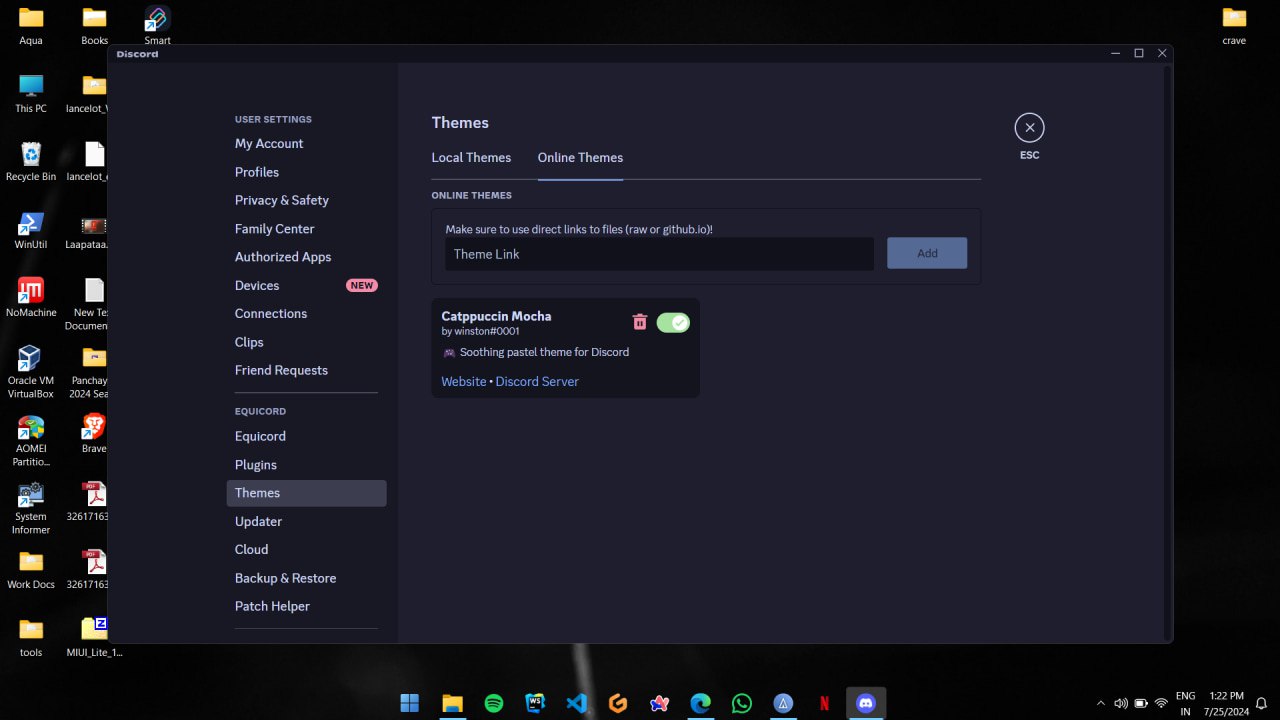Switch the ENG IN input language

[1185, 703]
